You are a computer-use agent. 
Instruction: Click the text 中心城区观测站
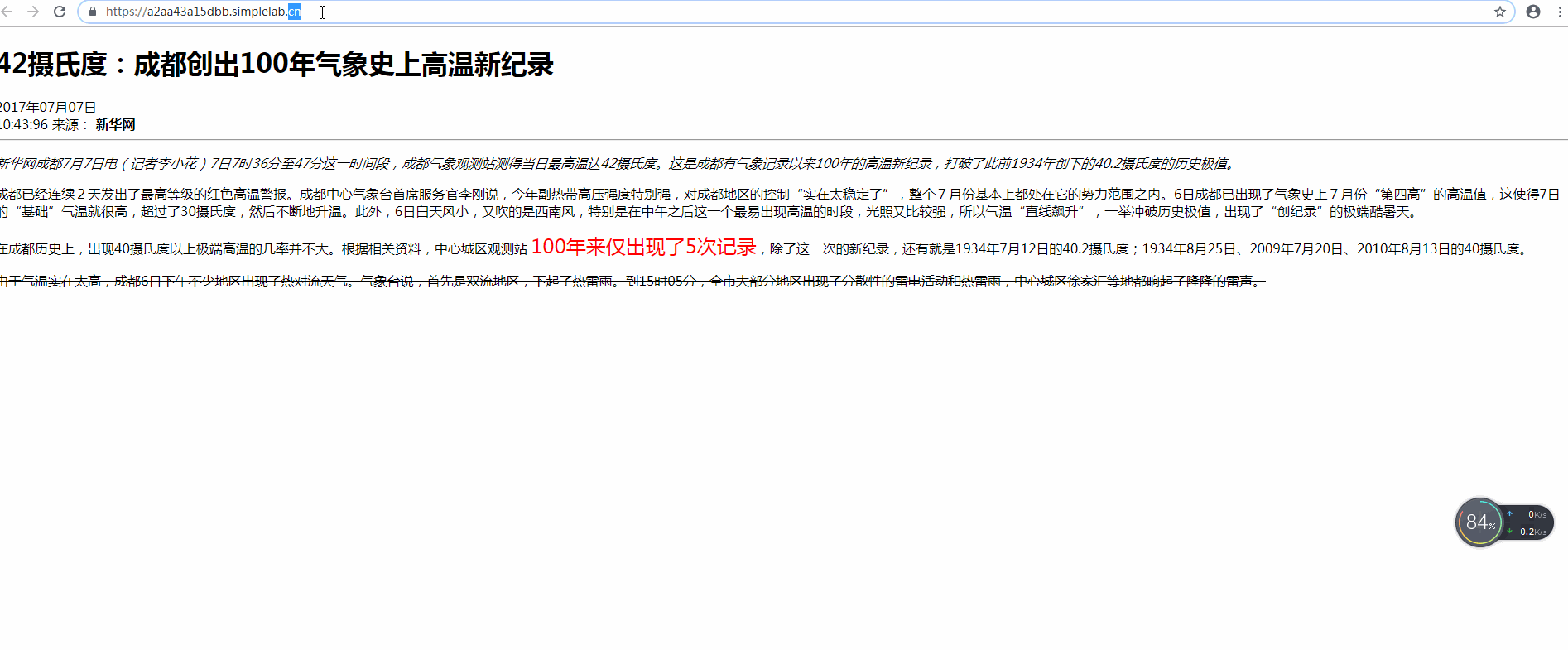click(x=481, y=248)
